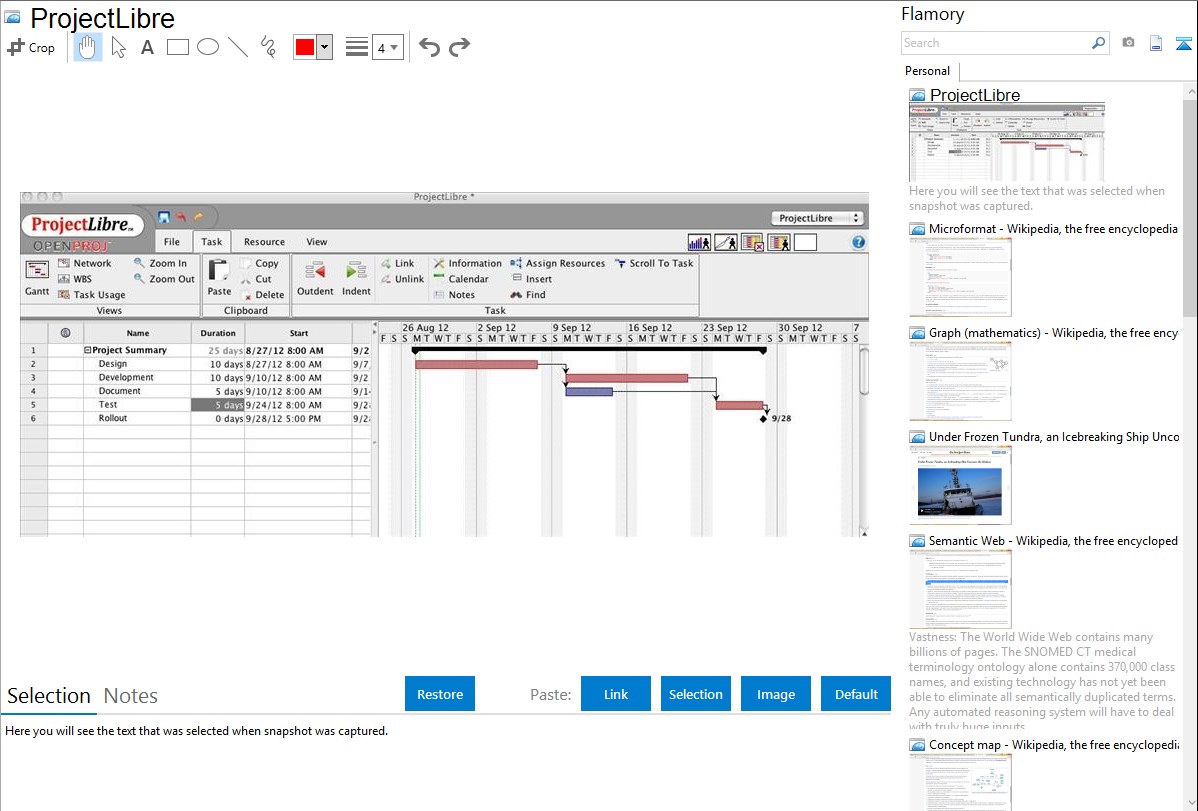The image size is (1198, 811).
Task: Open the Selection tab
Action: coord(49,696)
